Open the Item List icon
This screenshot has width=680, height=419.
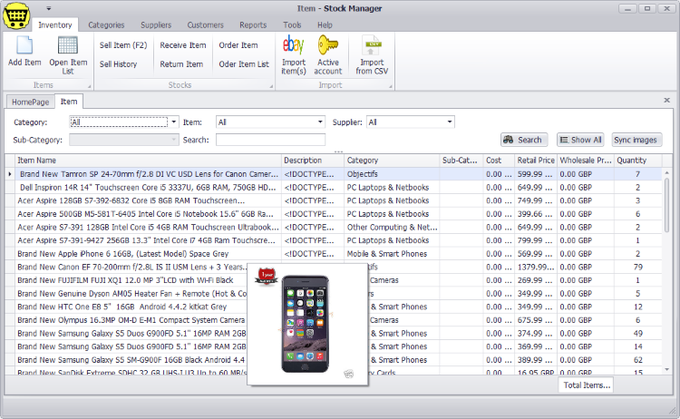pos(68,46)
